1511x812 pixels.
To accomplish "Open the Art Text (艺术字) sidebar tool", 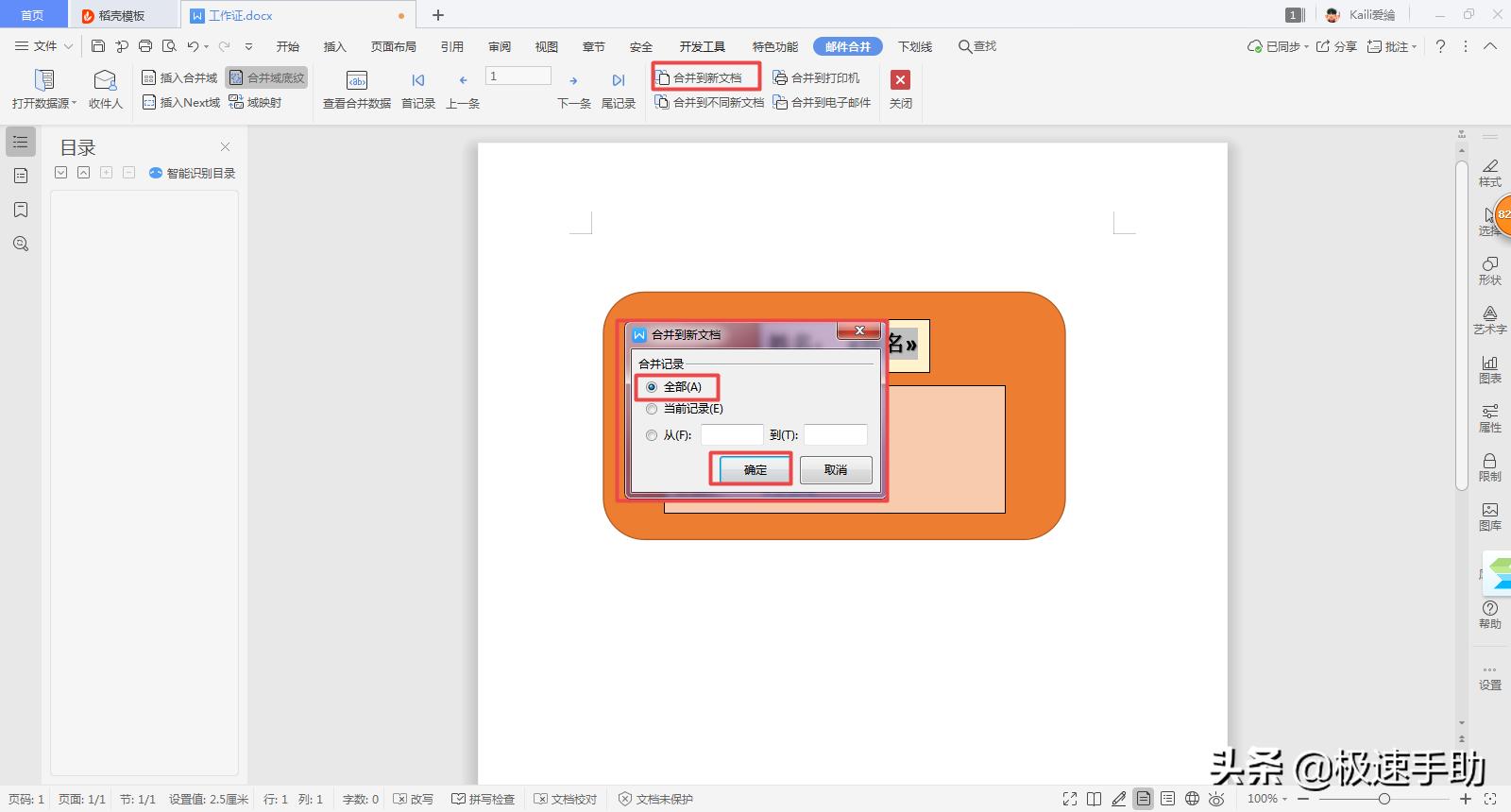I will click(1489, 320).
